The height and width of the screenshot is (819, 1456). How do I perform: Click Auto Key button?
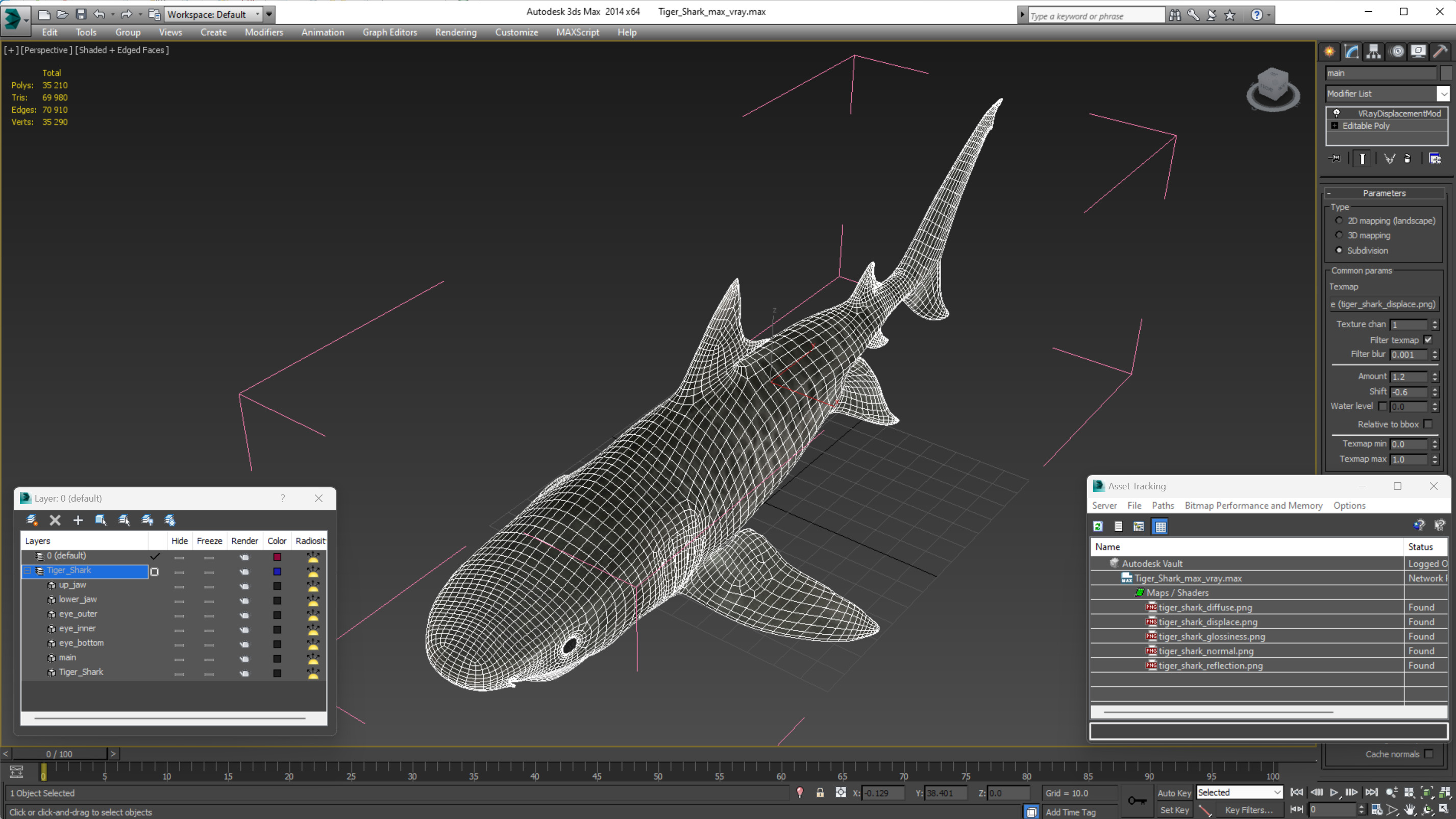tap(1174, 793)
